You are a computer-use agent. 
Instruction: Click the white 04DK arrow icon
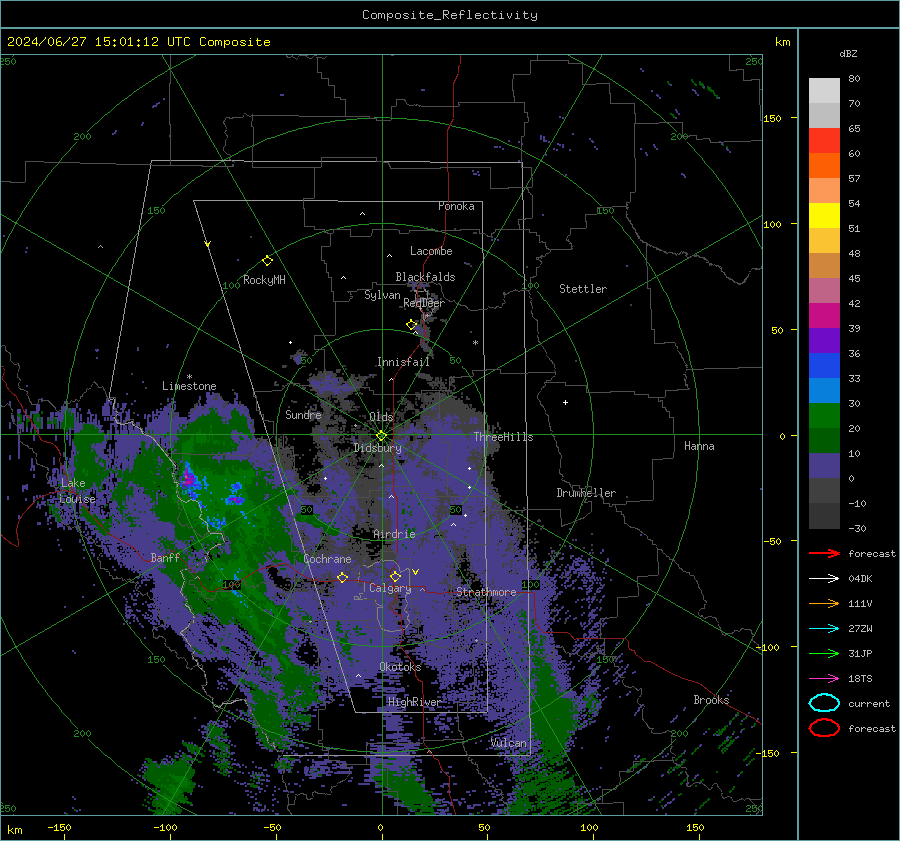click(x=824, y=579)
